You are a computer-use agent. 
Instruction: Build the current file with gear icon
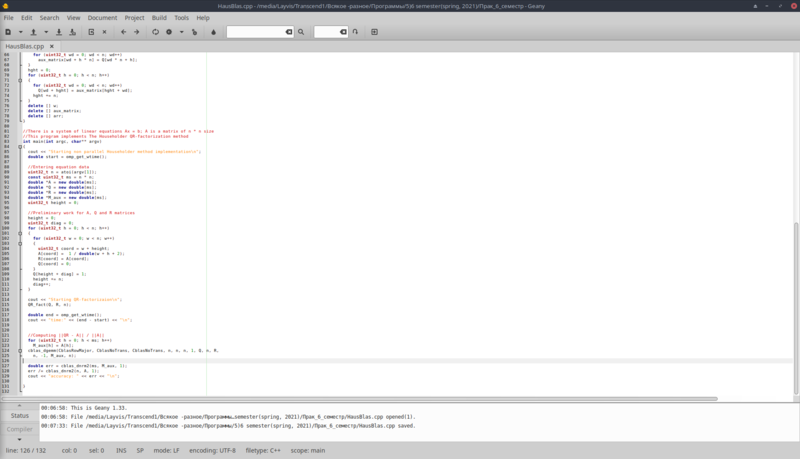click(169, 32)
